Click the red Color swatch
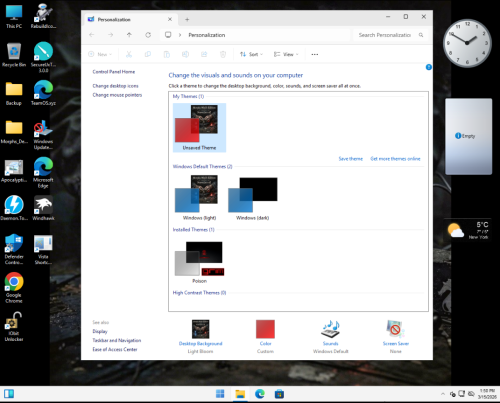Screen dimensions: 500x403 pos(265,329)
